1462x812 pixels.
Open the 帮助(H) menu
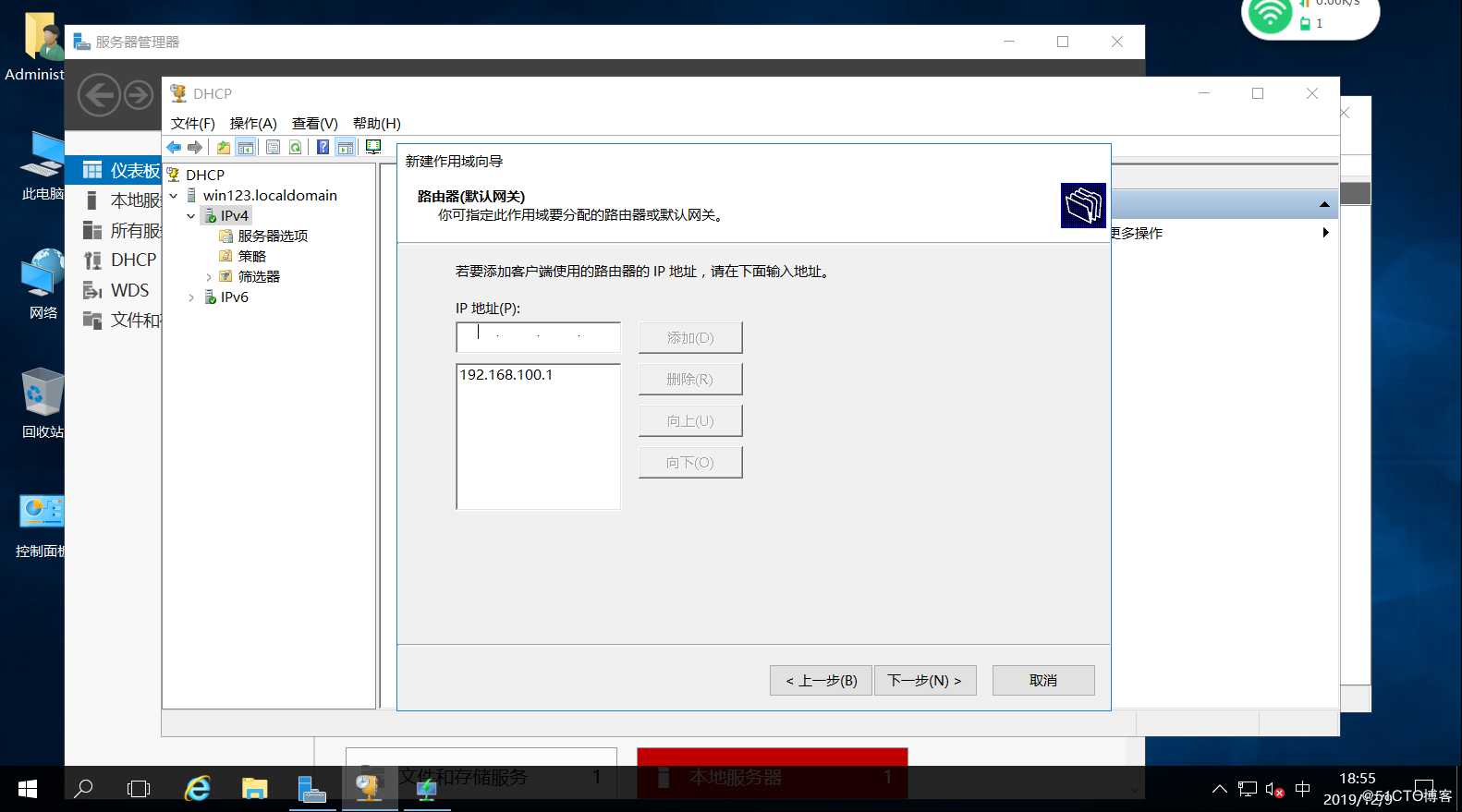click(377, 123)
